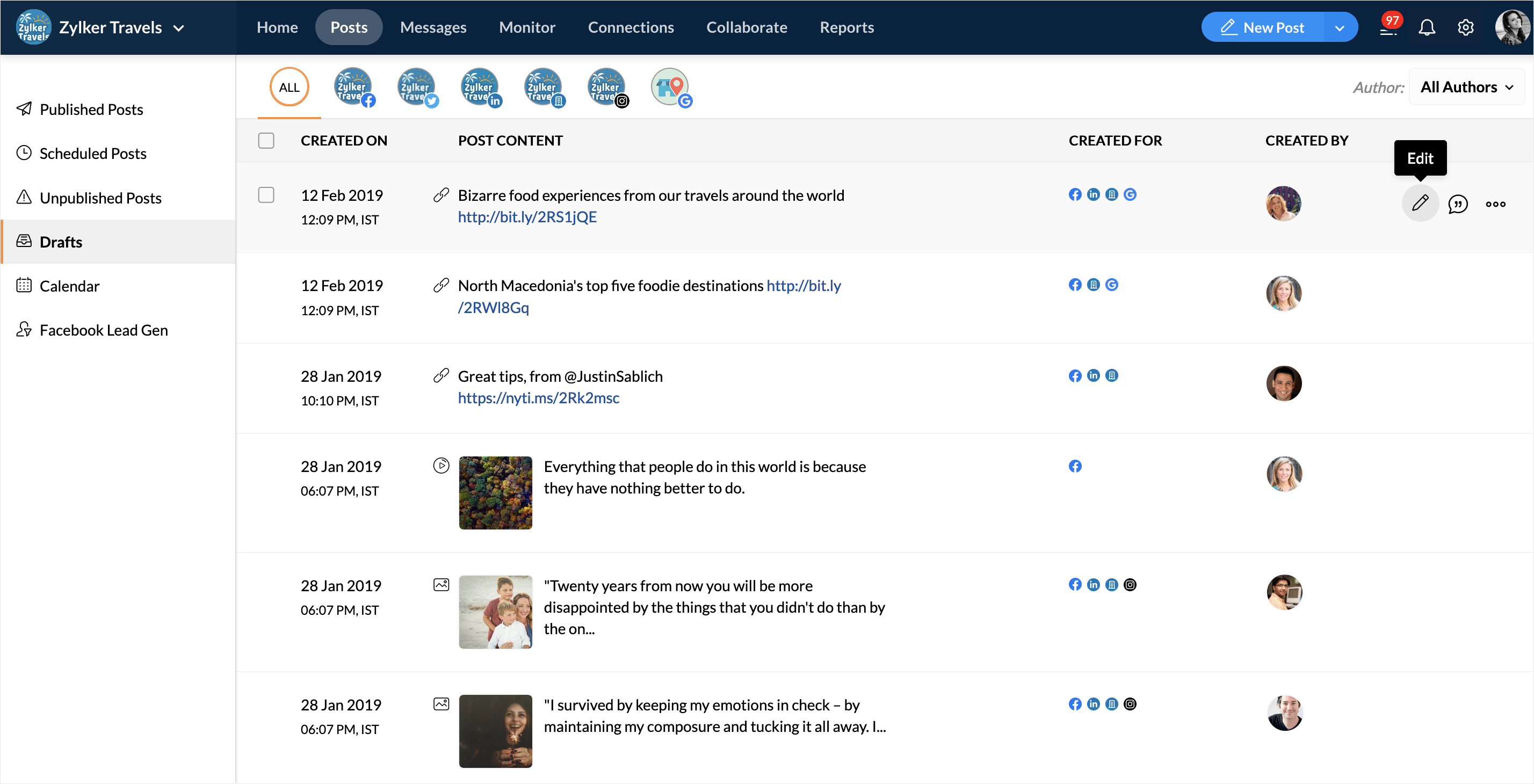Screen dimensions: 1534x784
Task: Expand the Zylker Travels brand switcher
Action: (179, 27)
